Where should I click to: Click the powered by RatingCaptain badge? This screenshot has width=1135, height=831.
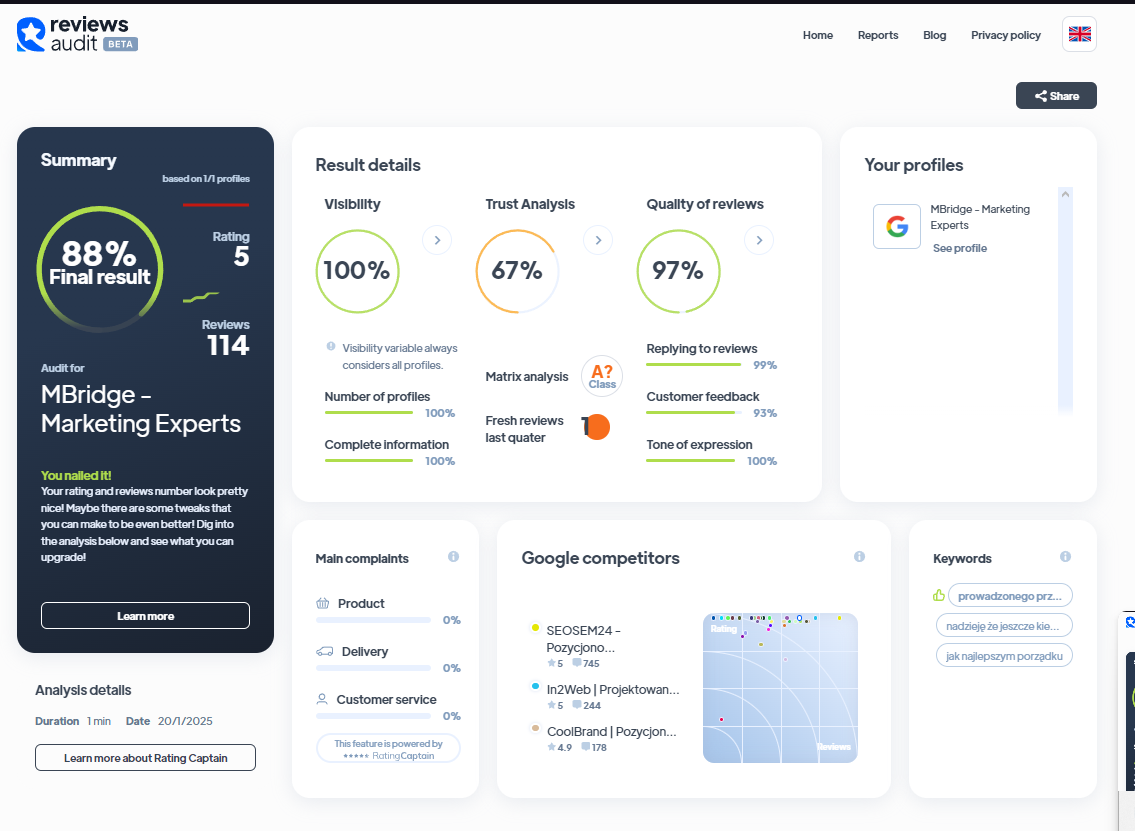coord(388,748)
